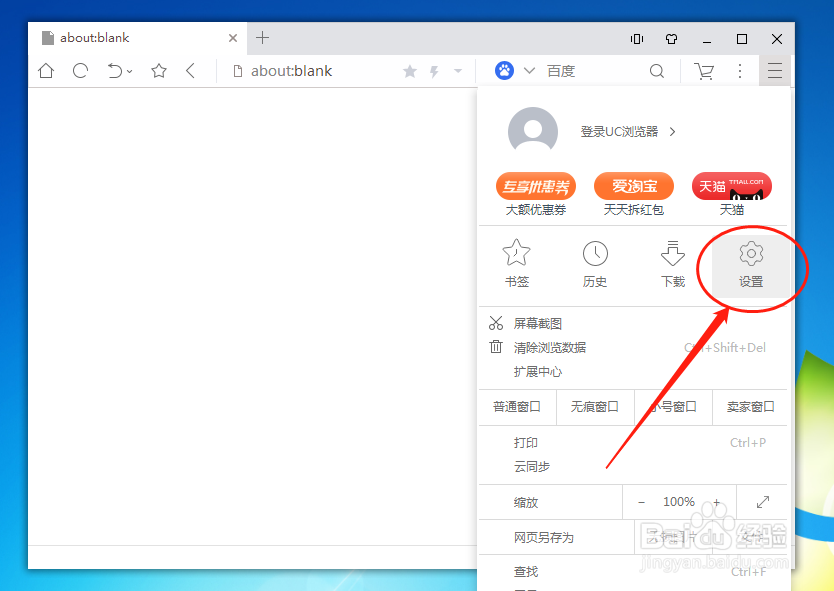This screenshot has width=834, height=591.
Task: Click the user avatar picture
Action: pyautogui.click(x=532, y=131)
